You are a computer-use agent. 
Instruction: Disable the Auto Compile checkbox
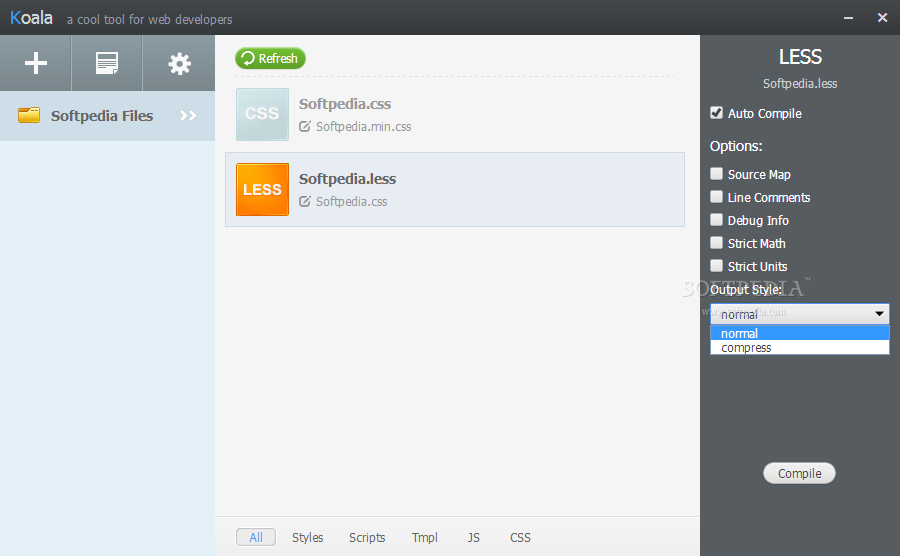point(716,112)
